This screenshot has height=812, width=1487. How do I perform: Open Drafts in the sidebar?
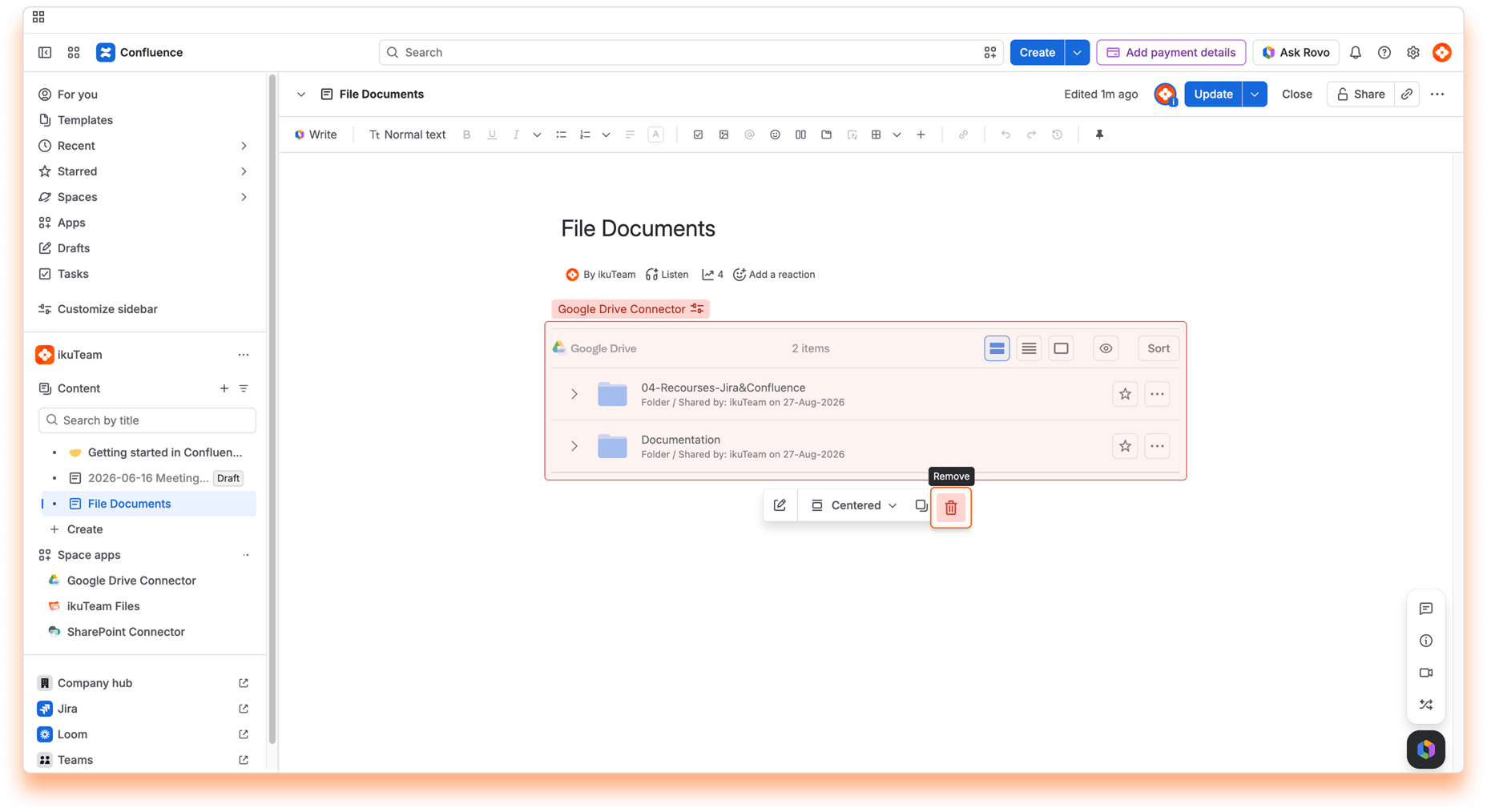(74, 248)
